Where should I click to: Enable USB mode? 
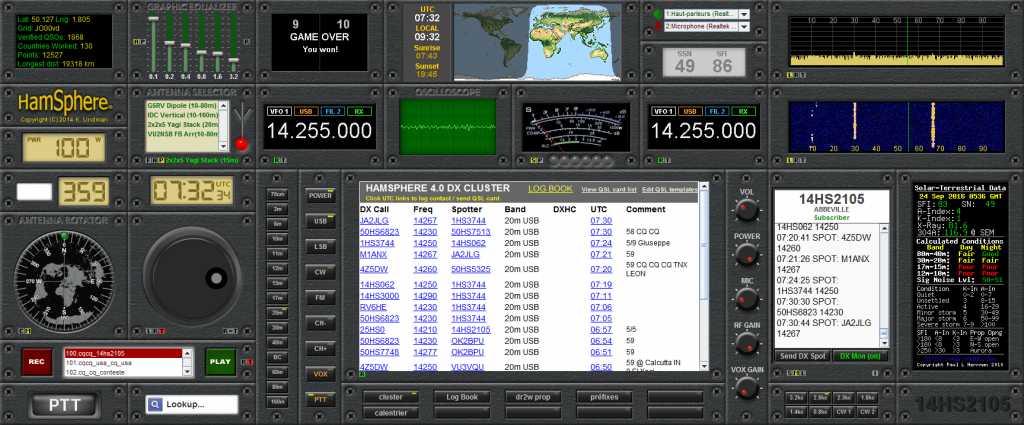(321, 221)
